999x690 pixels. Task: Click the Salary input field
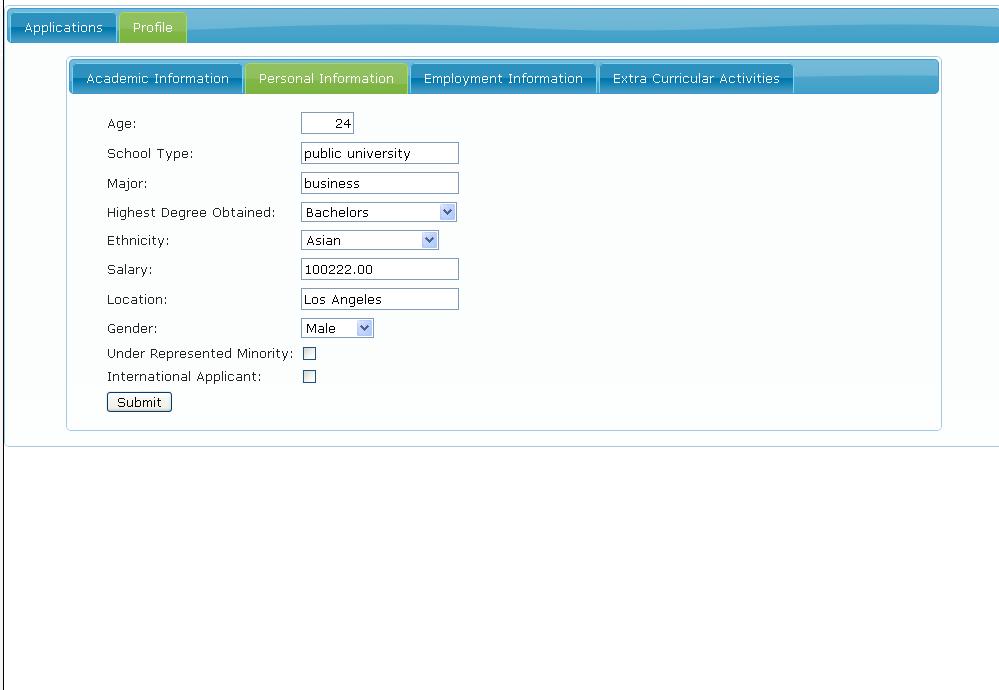380,269
